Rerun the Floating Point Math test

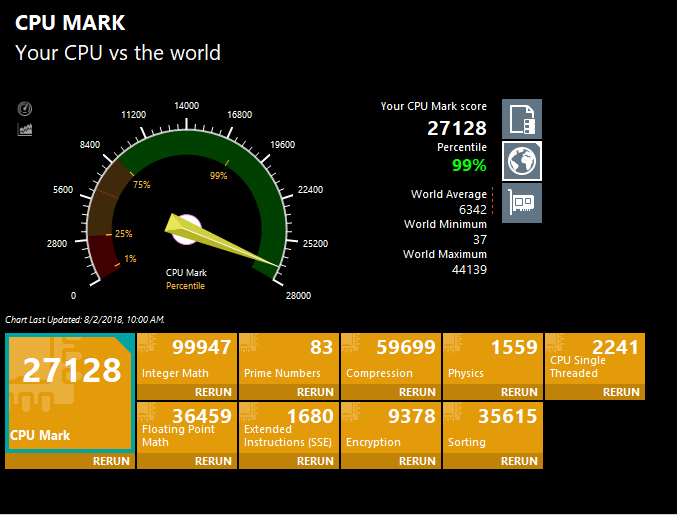coord(213,461)
